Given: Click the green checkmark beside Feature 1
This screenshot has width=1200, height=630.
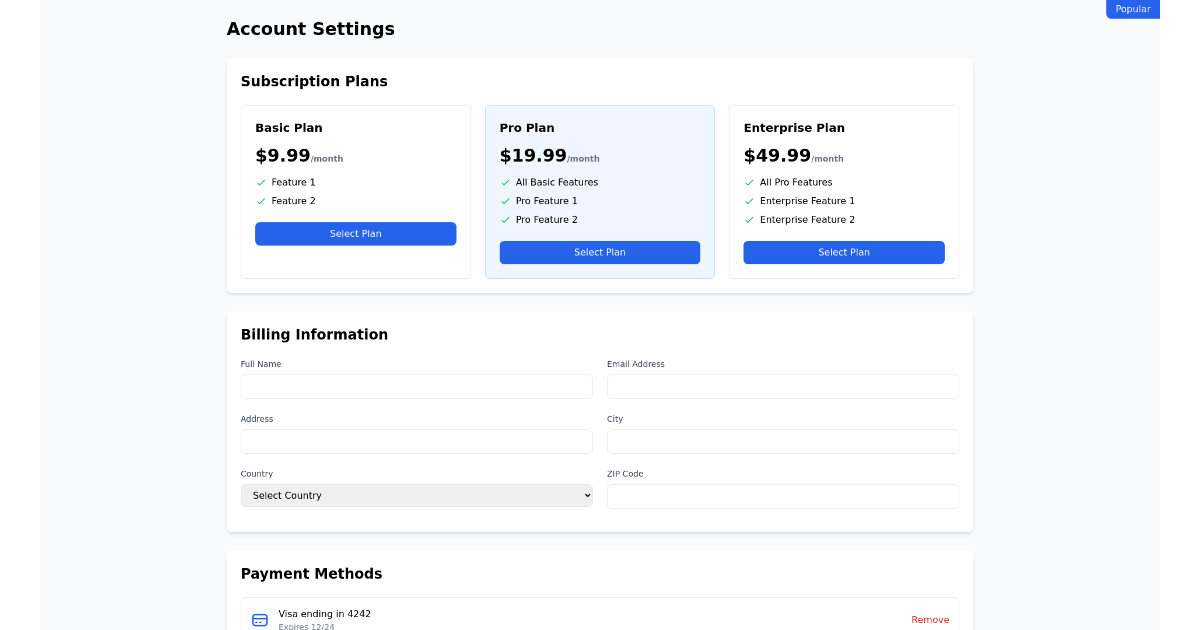Looking at the screenshot, I should (261, 182).
